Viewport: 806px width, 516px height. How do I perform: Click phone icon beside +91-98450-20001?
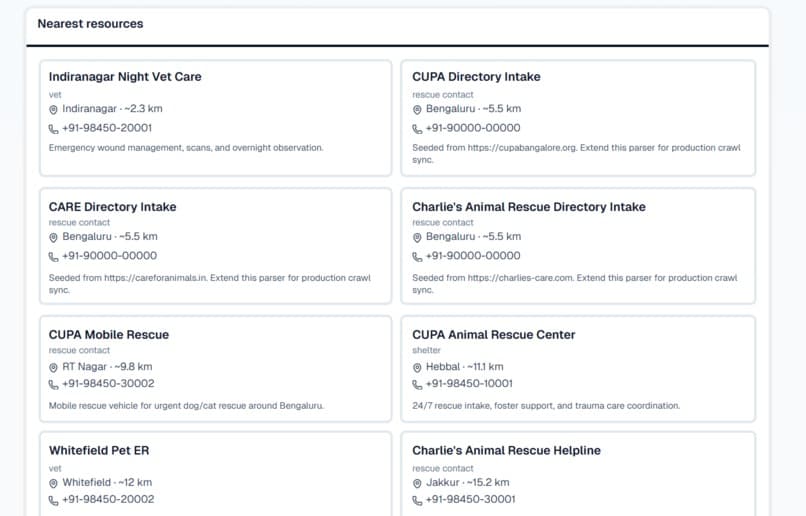pyautogui.click(x=53, y=129)
